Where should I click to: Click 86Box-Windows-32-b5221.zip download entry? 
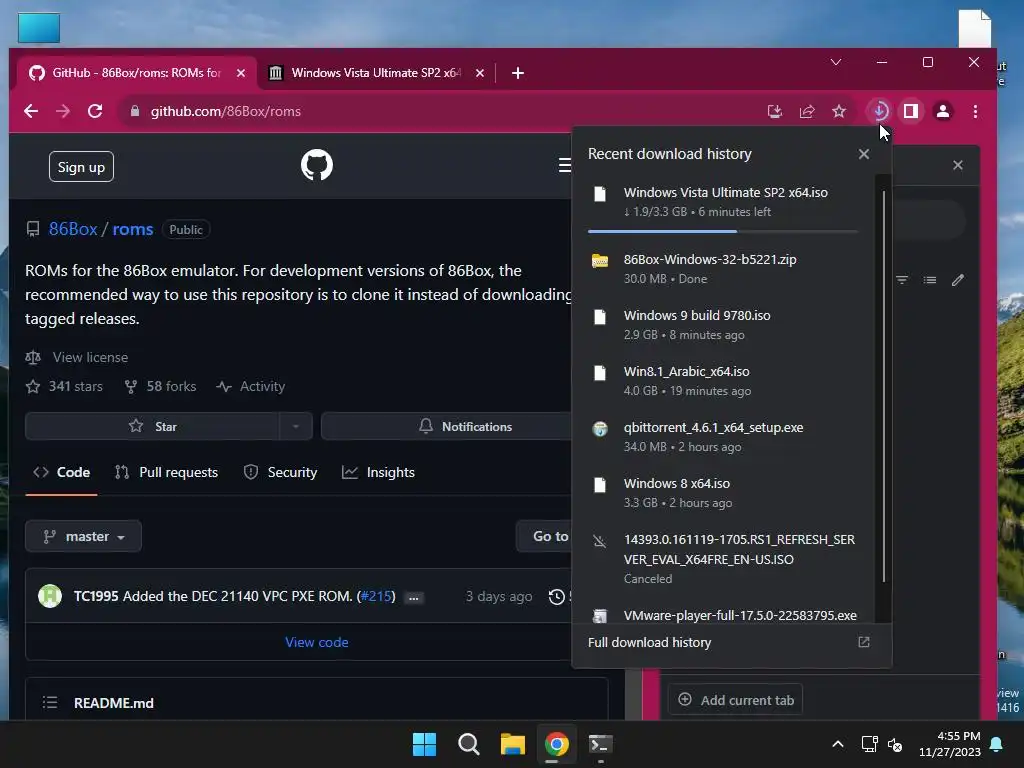point(725,268)
